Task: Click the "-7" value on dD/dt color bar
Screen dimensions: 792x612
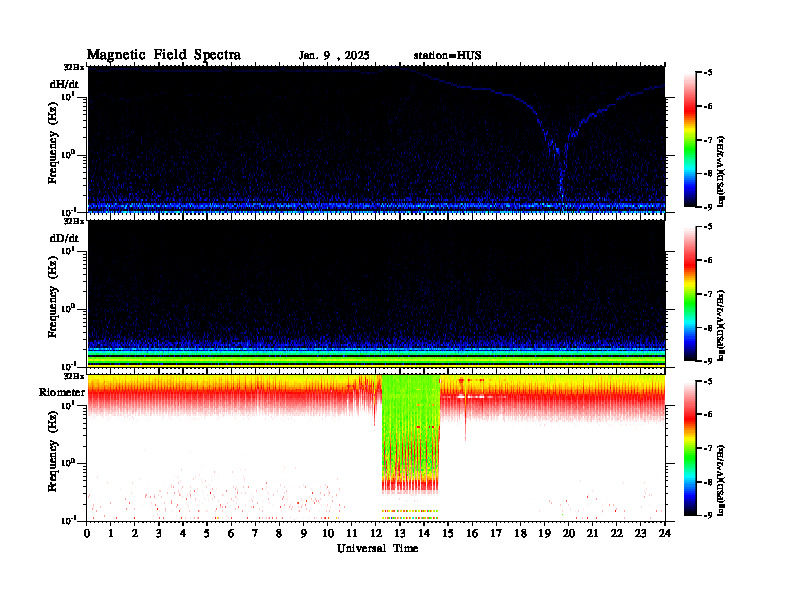Action: pyautogui.click(x=708, y=294)
